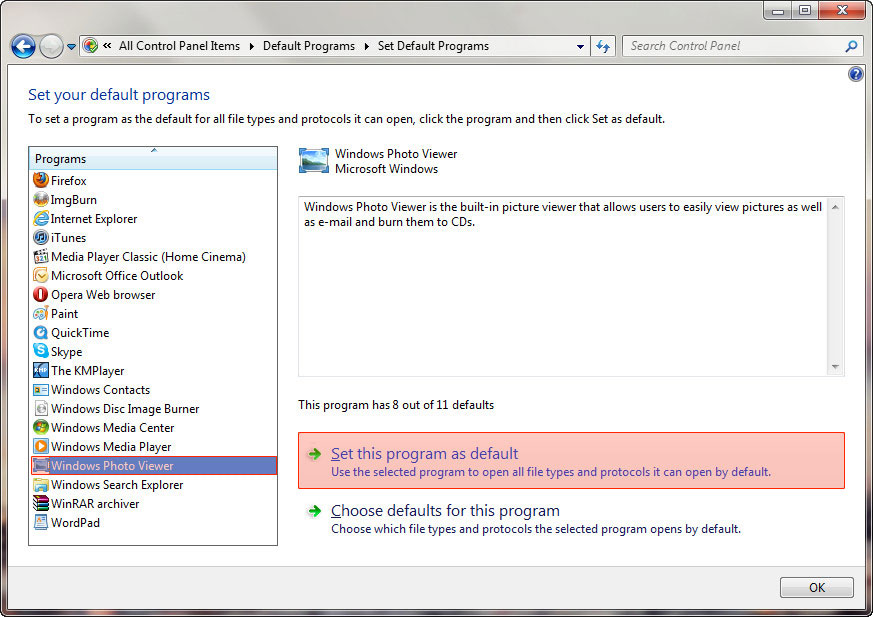Click the Paint program icon
Screen dimensions: 873x617
click(41, 314)
